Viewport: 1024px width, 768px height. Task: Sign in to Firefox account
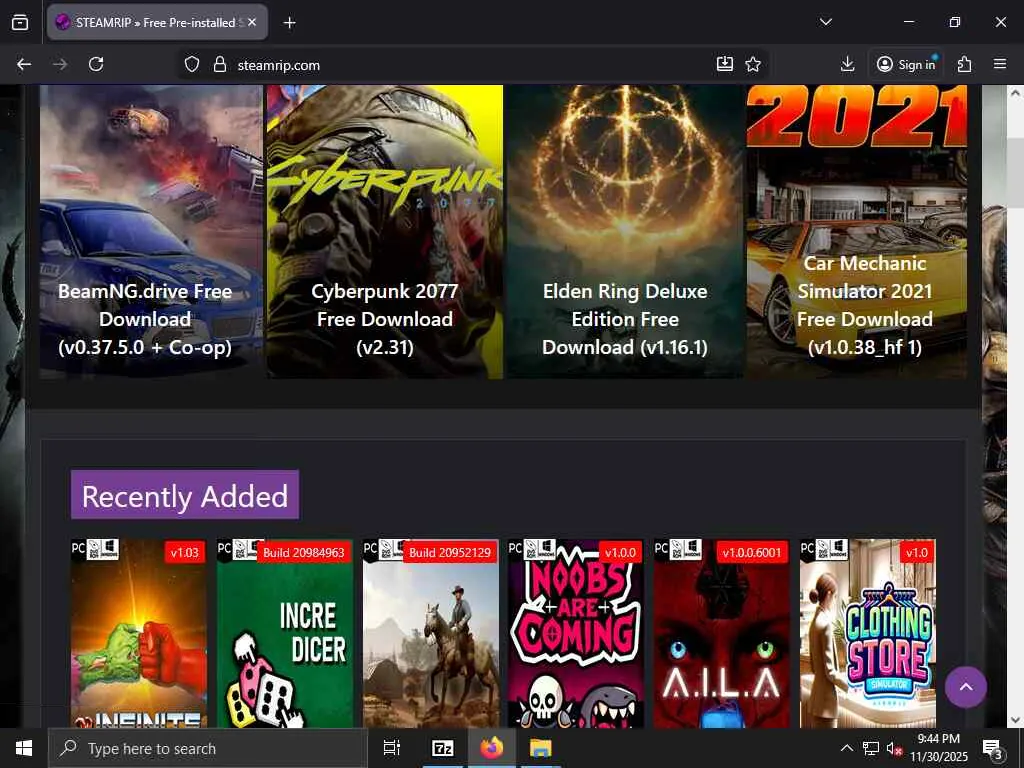point(906,64)
